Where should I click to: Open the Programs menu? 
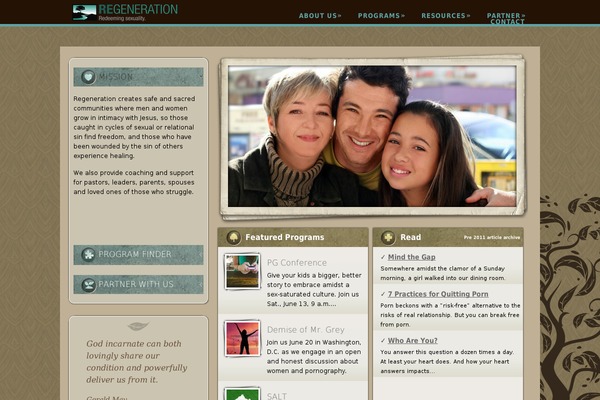click(381, 16)
